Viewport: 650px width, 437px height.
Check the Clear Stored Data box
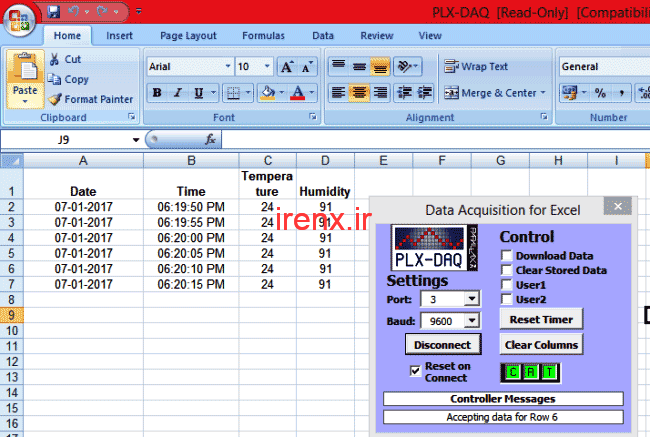click(507, 270)
